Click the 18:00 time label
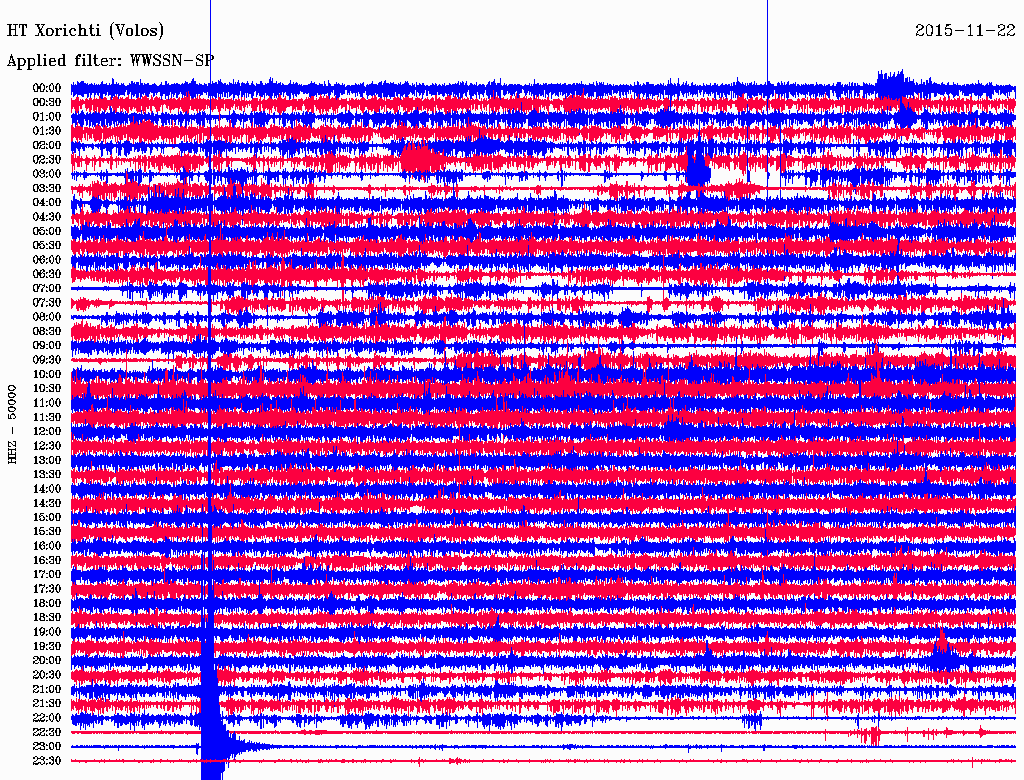The height and width of the screenshot is (780, 1024). pos(46,604)
